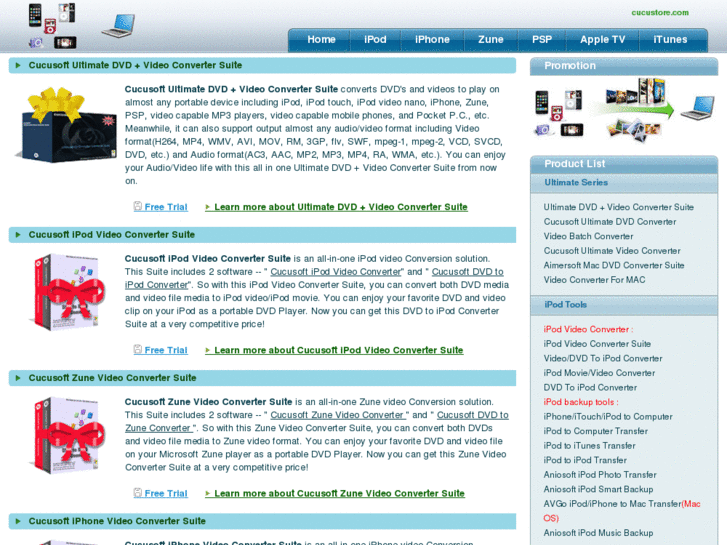The height and width of the screenshot is (545, 727).
Task: Open the Cucusoft Zune Video Converter inline link
Action: point(338,415)
